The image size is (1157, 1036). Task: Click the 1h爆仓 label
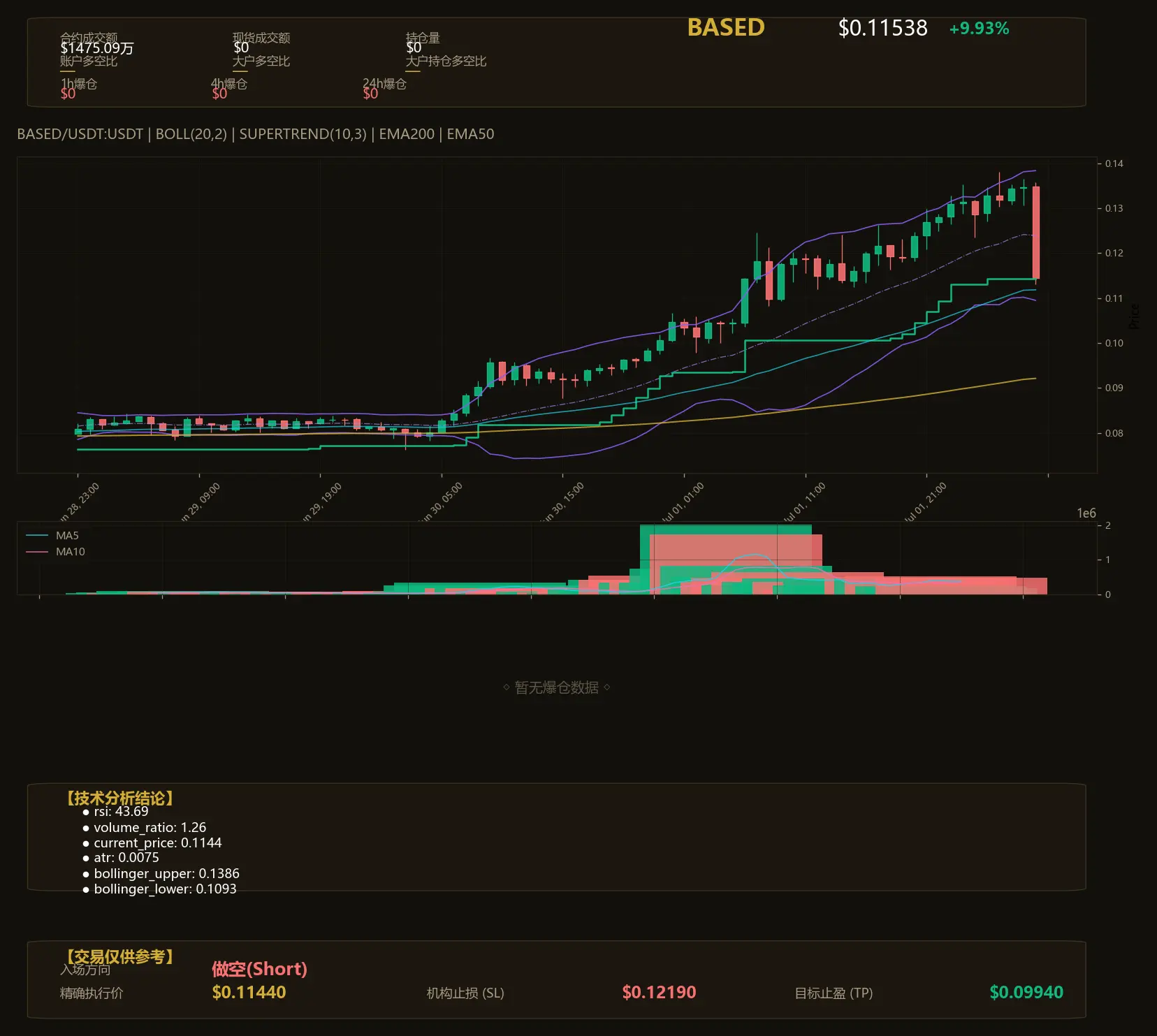[x=79, y=84]
